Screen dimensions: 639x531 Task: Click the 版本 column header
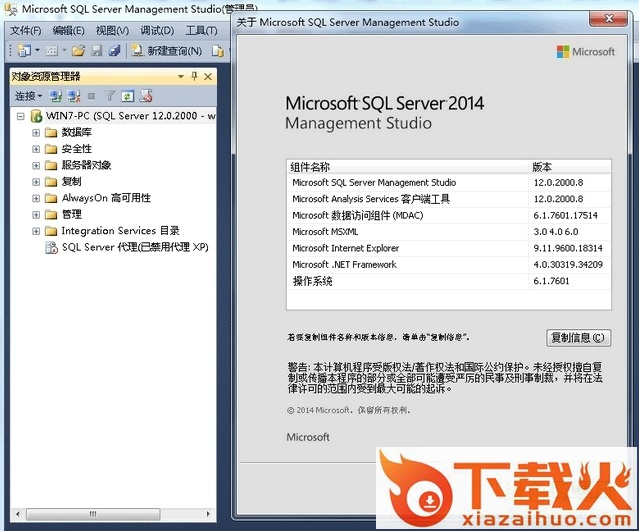click(x=570, y=167)
